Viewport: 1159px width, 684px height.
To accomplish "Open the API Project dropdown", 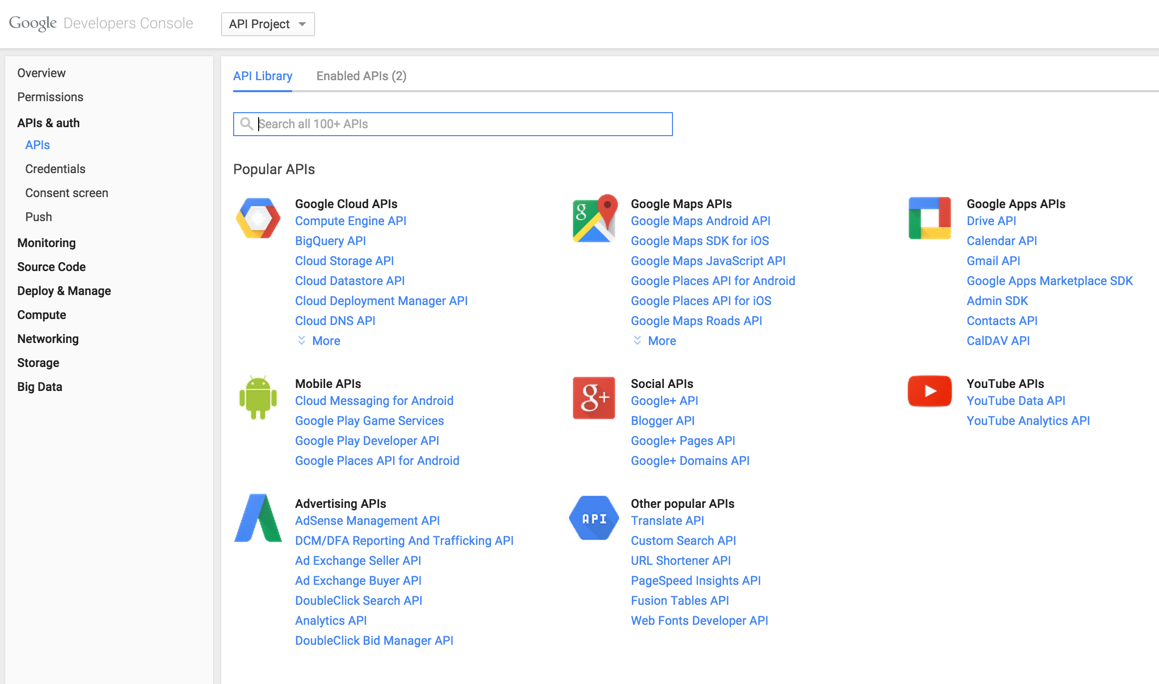I will coord(267,23).
